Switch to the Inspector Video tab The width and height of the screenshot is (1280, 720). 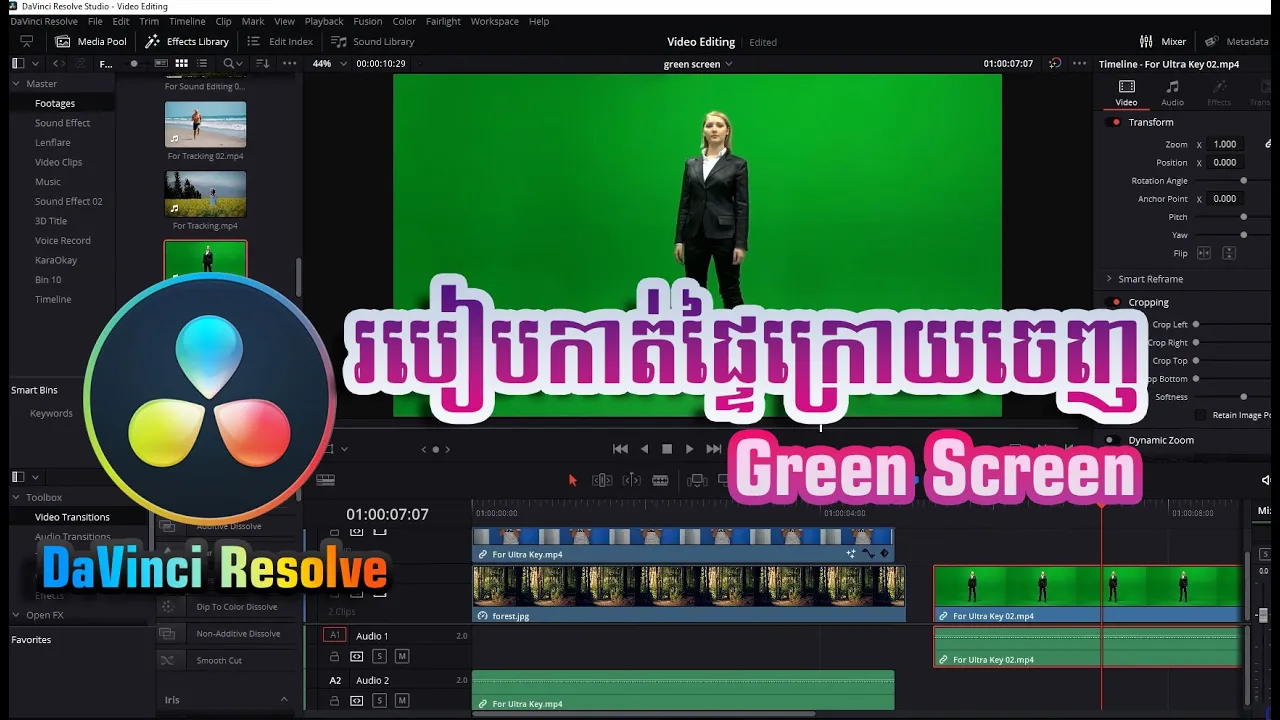point(1126,93)
